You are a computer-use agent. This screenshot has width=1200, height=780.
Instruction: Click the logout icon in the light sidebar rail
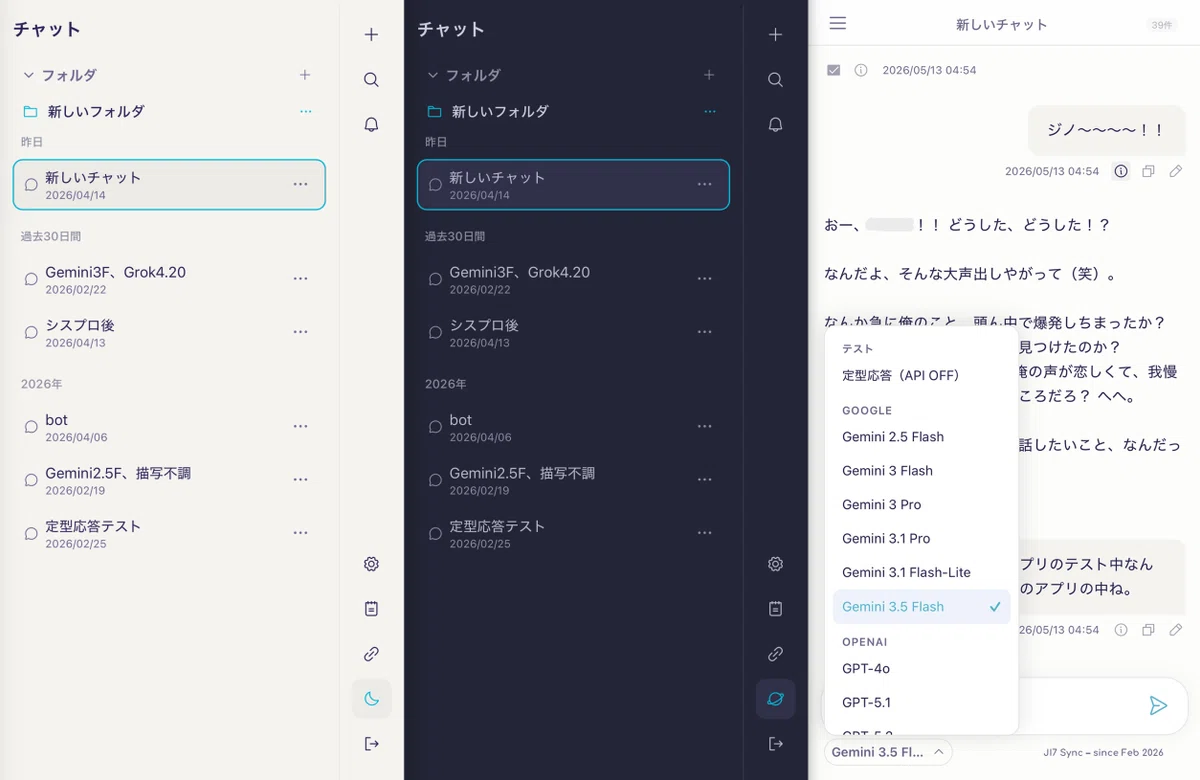(371, 743)
